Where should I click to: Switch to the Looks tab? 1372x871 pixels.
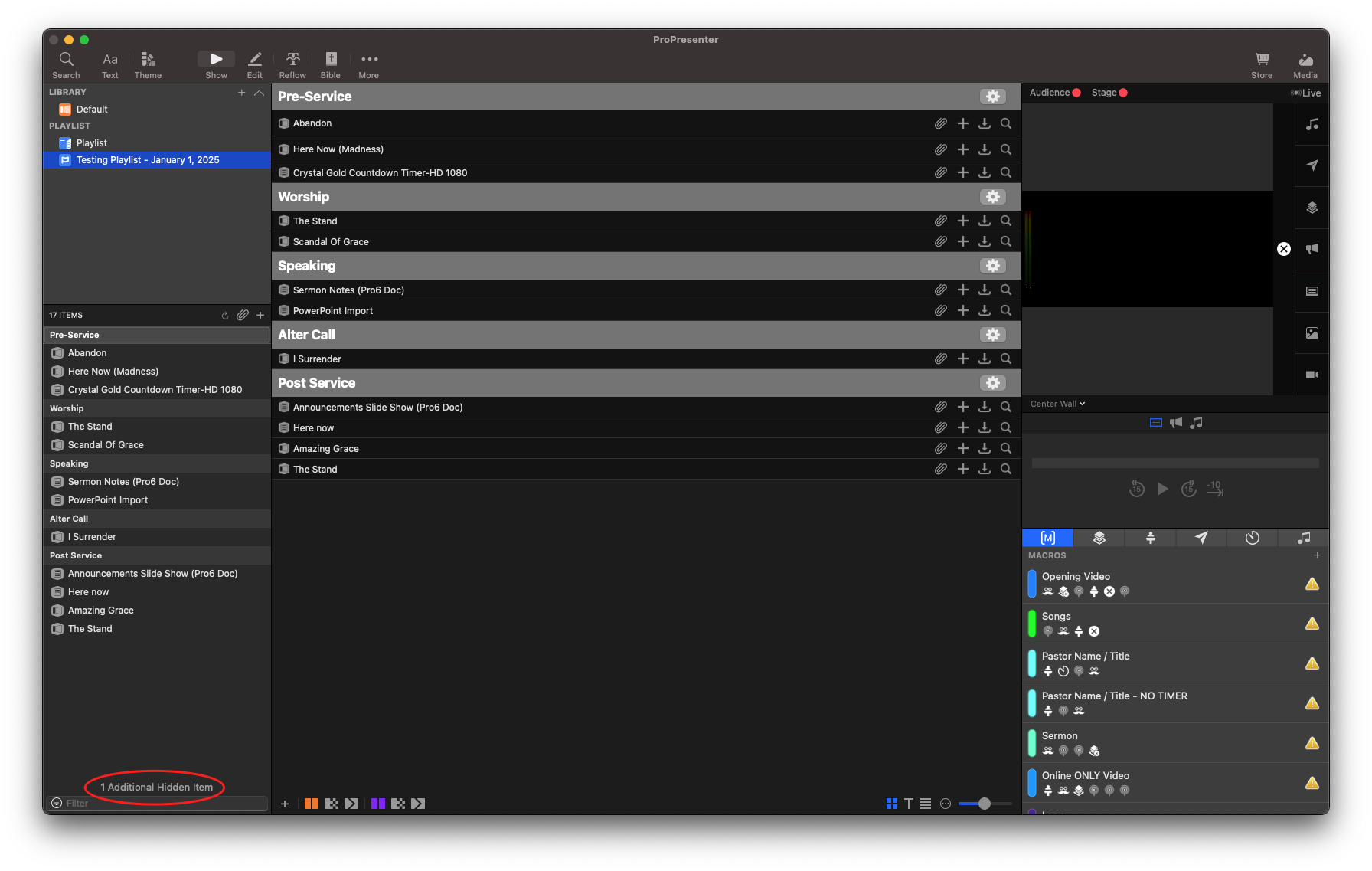1099,538
